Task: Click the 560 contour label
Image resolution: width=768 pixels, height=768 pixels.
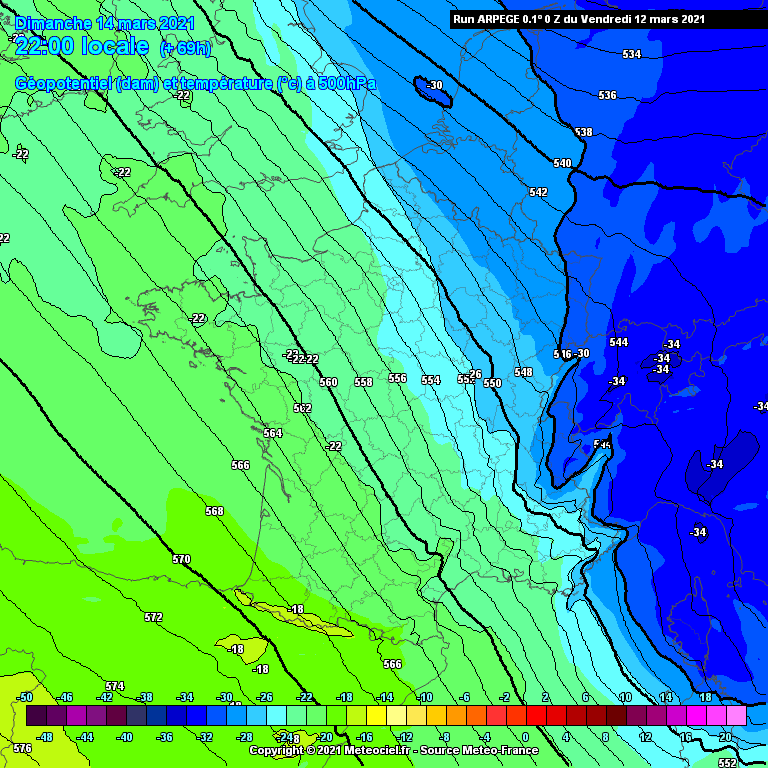Action: coord(328,382)
